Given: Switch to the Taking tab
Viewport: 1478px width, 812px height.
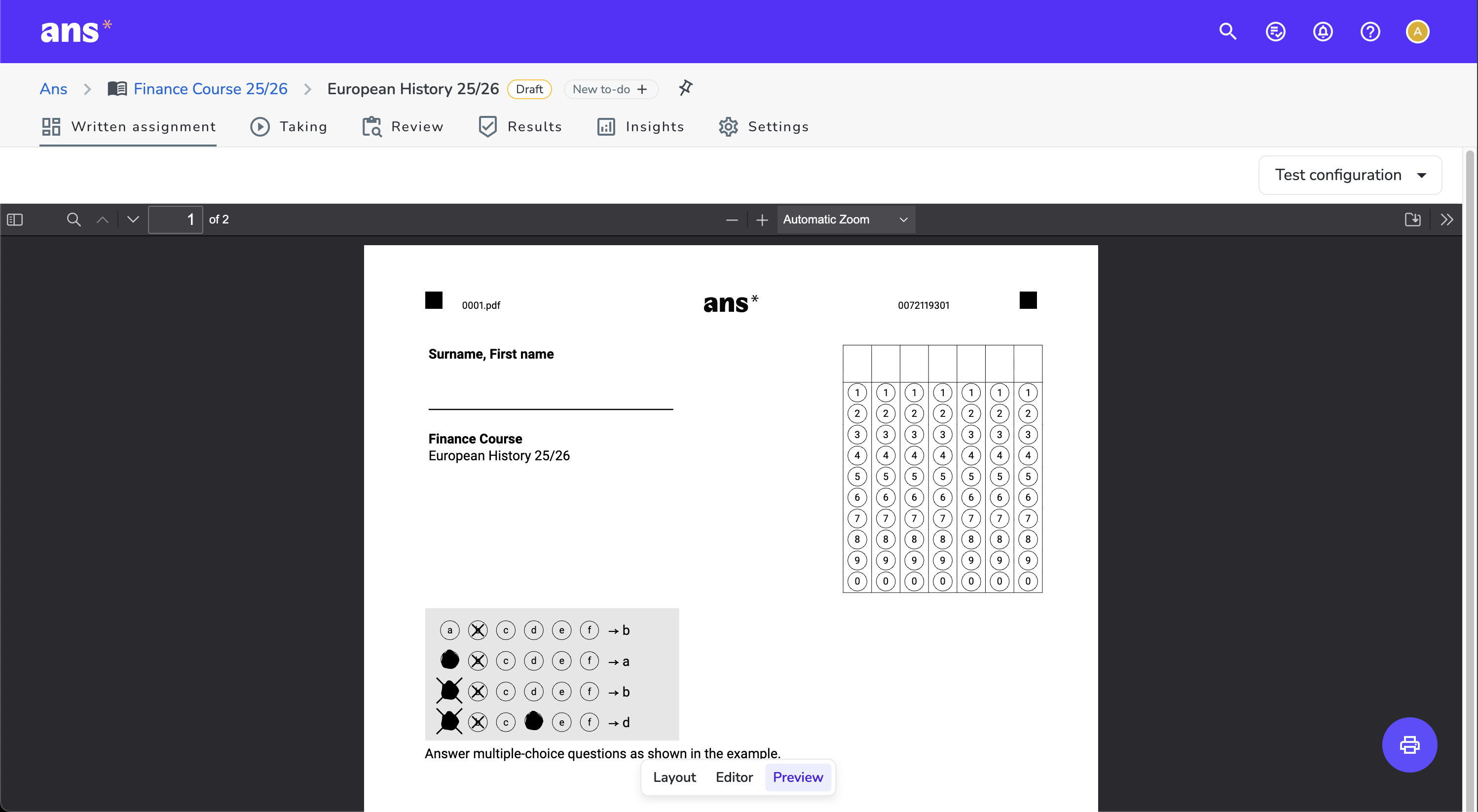Looking at the screenshot, I should tap(288, 127).
